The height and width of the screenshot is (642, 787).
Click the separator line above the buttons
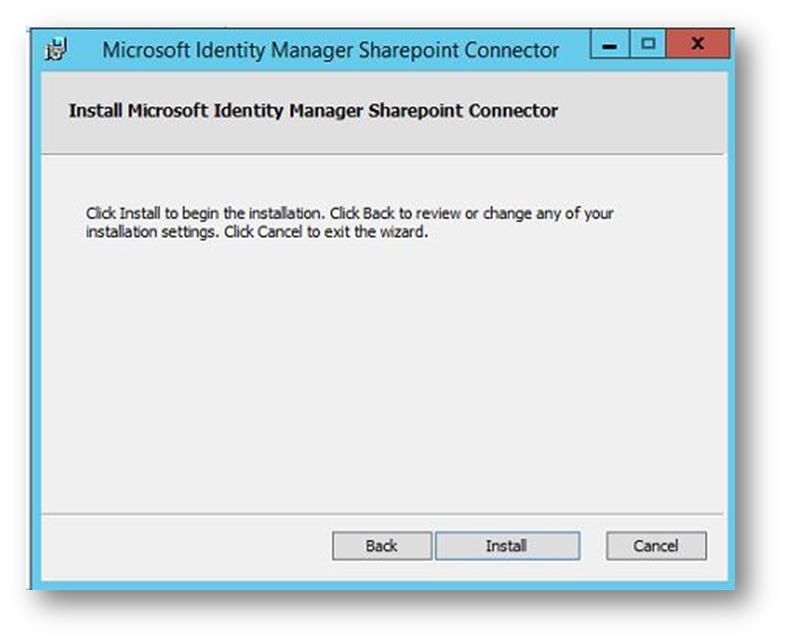[x=382, y=514]
